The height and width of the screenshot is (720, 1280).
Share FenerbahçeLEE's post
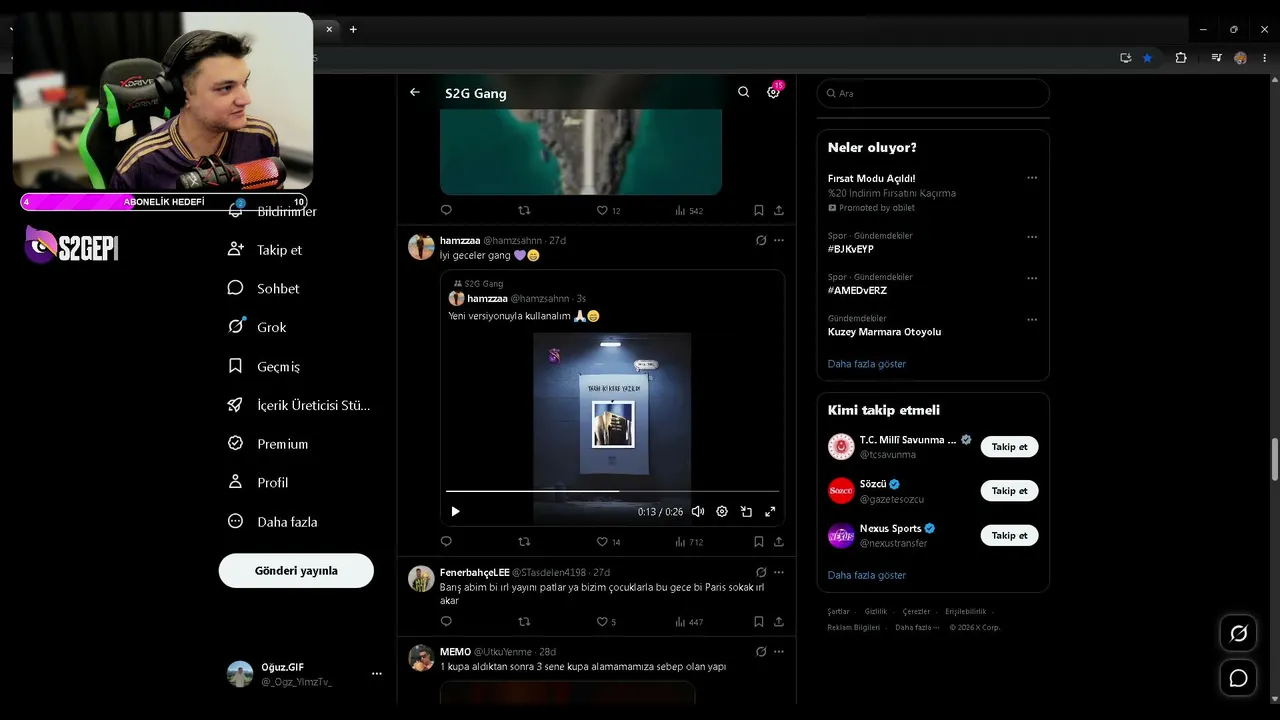pos(778,622)
